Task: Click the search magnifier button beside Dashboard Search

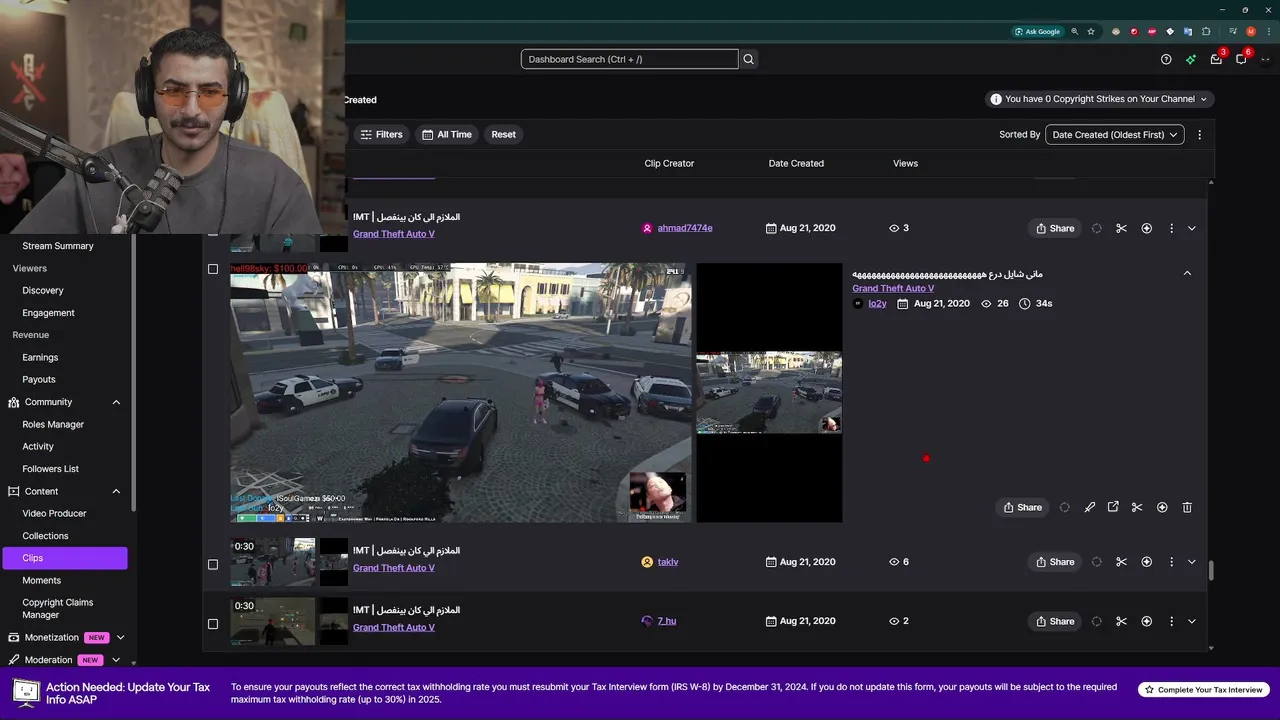Action: [749, 59]
